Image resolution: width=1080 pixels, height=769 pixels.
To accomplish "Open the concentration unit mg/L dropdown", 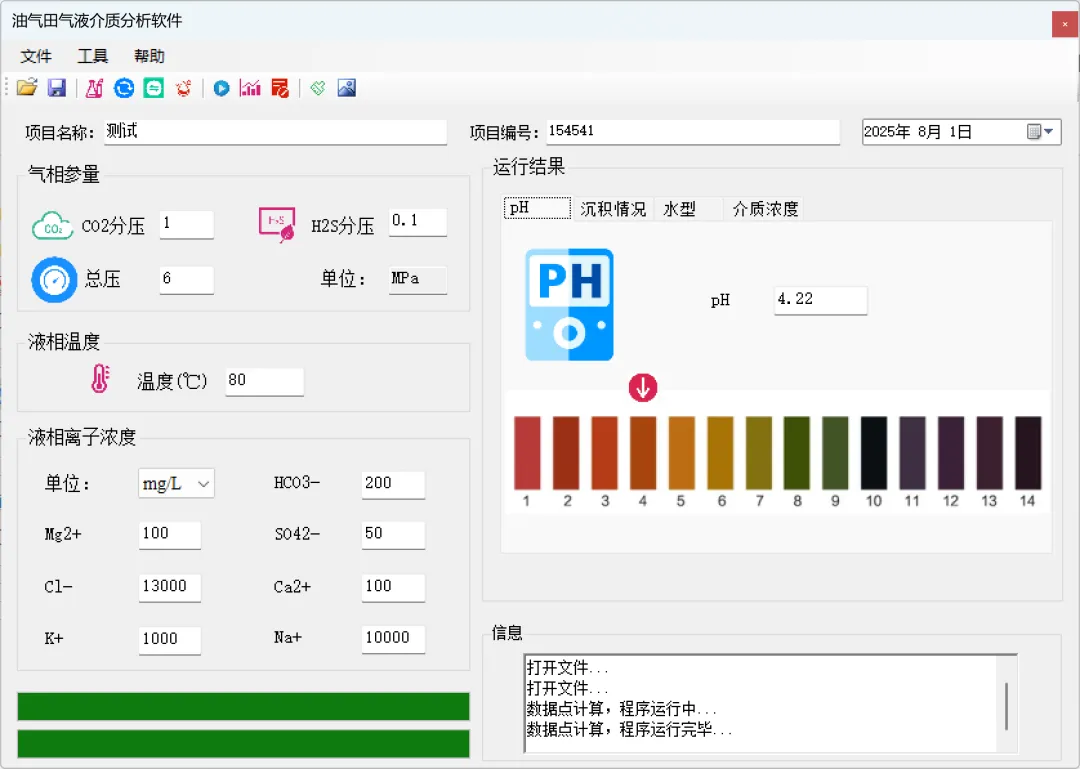I will (x=176, y=484).
